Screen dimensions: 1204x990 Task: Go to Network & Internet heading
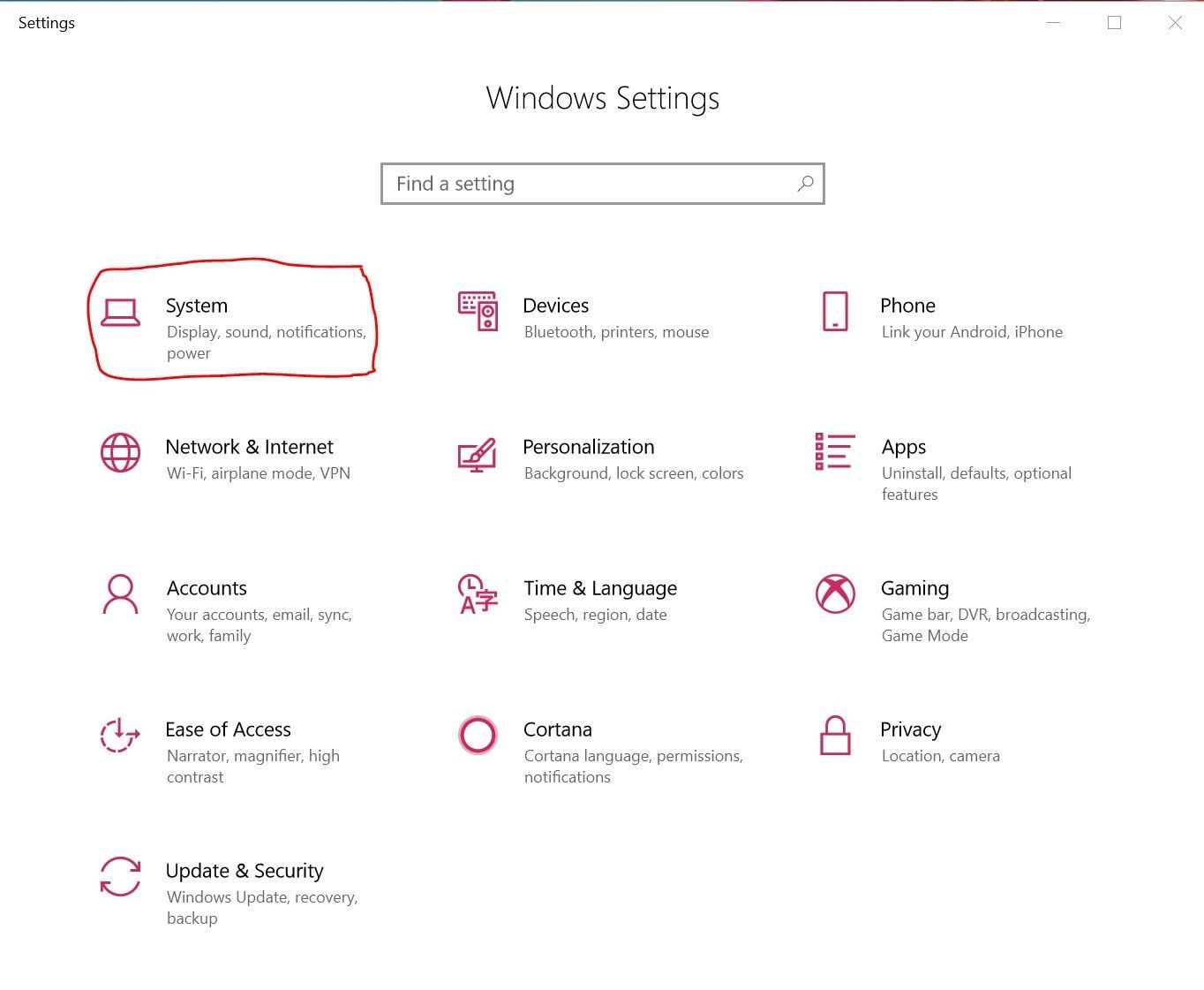point(250,447)
